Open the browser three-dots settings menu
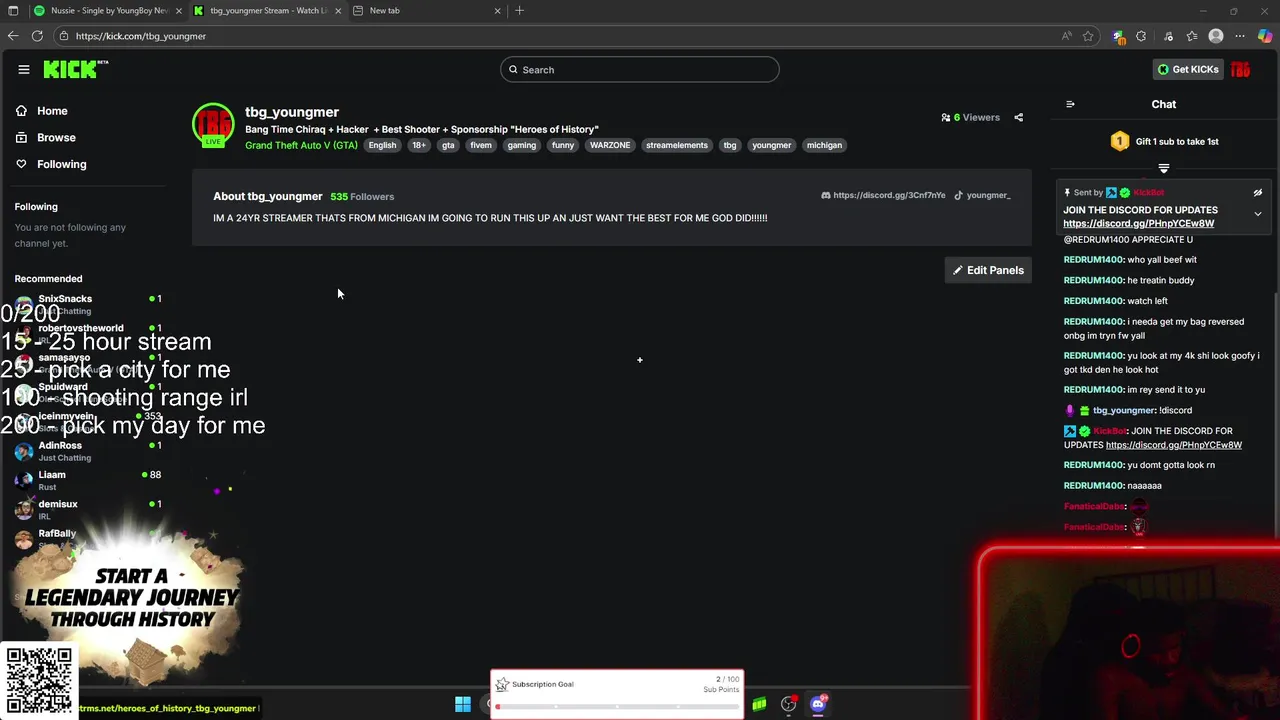This screenshot has height=720, width=1280. pyautogui.click(x=1240, y=36)
